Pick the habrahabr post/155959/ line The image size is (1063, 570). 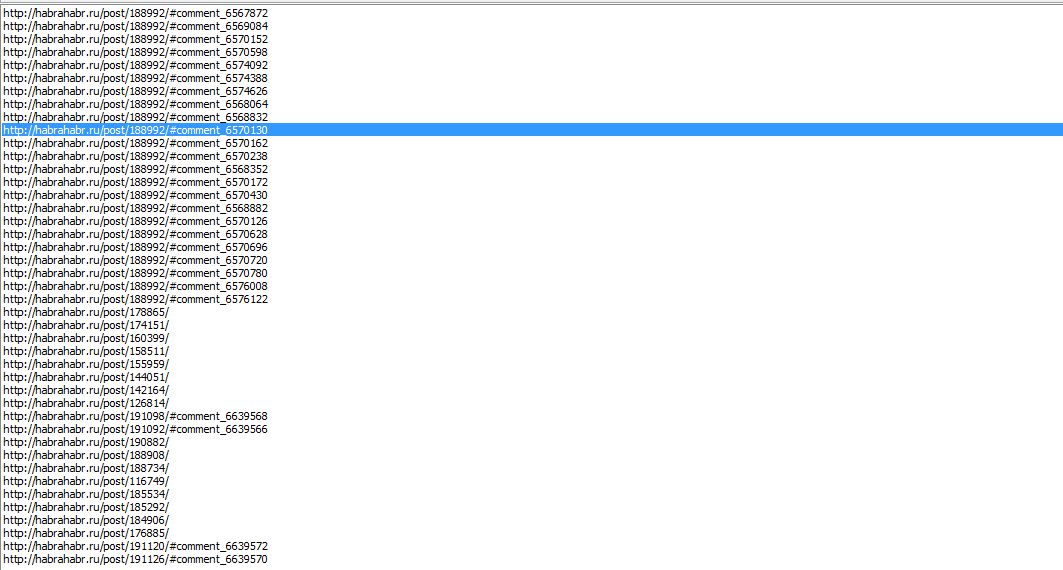pos(86,364)
